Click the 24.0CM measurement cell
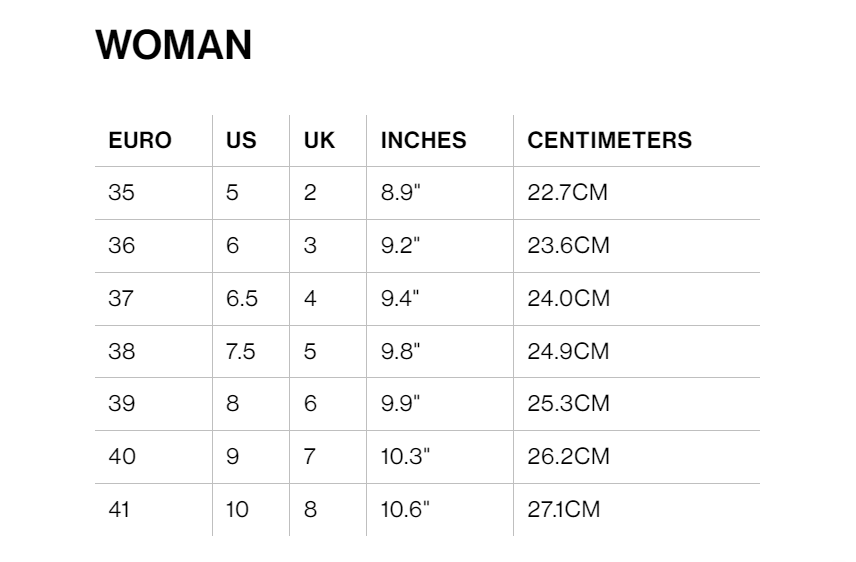856x562 pixels. click(568, 298)
